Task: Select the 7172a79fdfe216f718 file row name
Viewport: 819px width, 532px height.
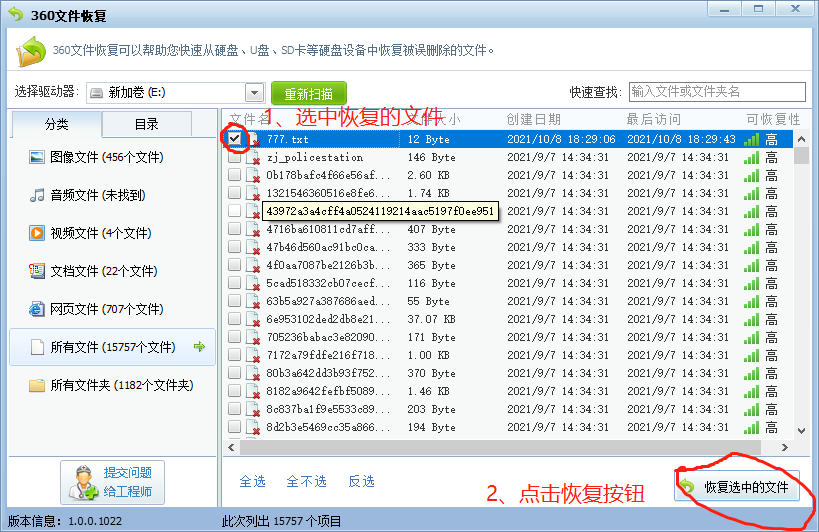Action: [x=329, y=355]
